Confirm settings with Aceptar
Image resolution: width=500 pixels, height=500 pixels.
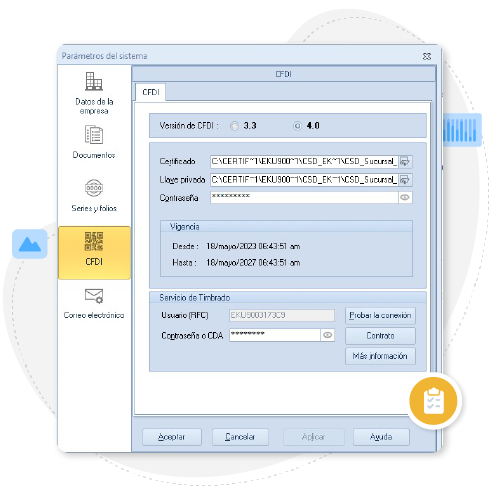tap(172, 437)
